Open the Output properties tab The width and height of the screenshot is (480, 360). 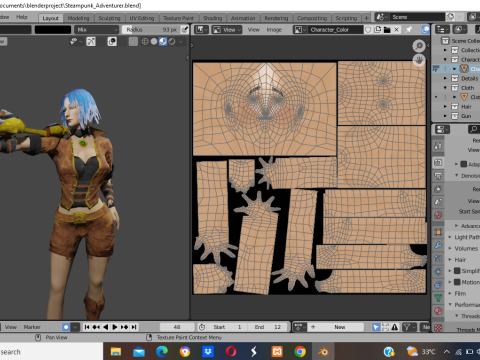[x=438, y=176]
